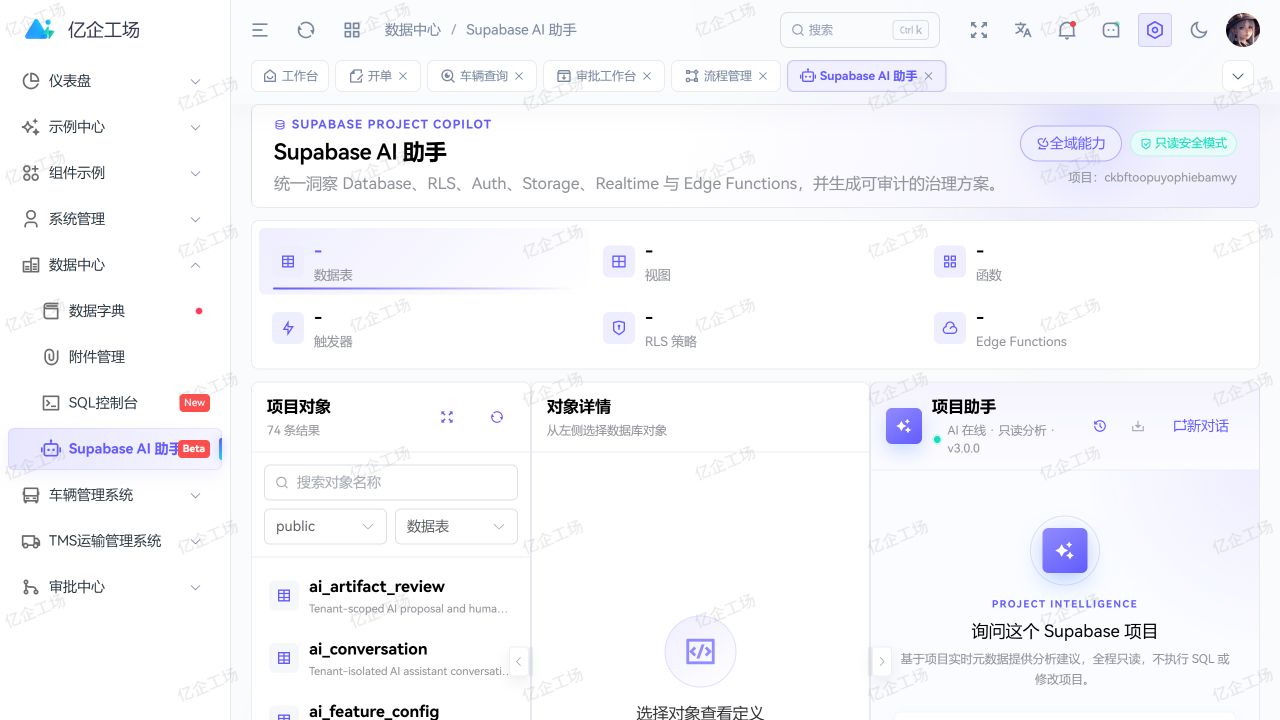Select the Edge Functions stat card

pos(1087,328)
